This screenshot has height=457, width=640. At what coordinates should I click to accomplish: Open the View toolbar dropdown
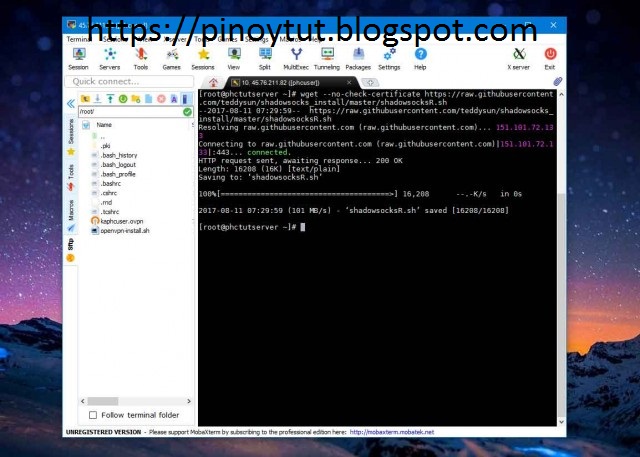click(x=234, y=59)
